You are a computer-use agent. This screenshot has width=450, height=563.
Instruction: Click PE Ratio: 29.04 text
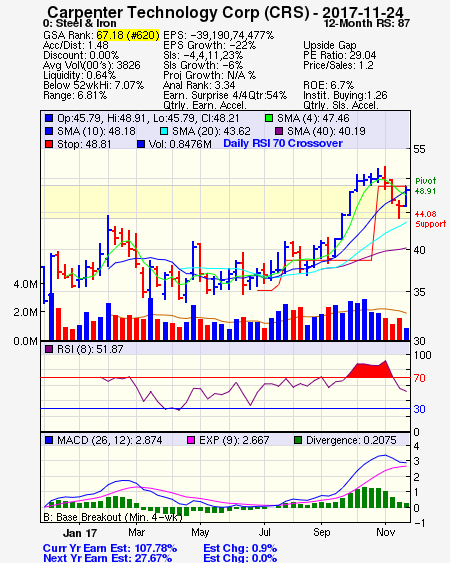(x=339, y=55)
